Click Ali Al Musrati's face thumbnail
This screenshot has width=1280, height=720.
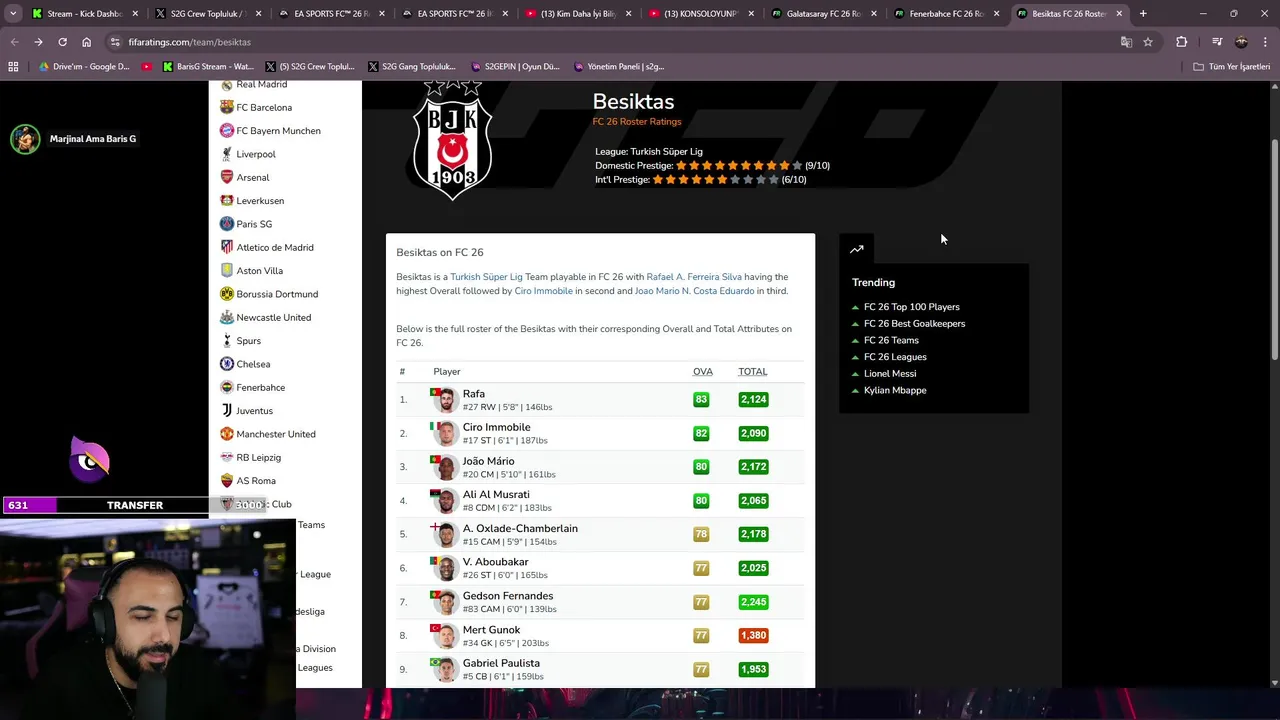tap(446, 501)
